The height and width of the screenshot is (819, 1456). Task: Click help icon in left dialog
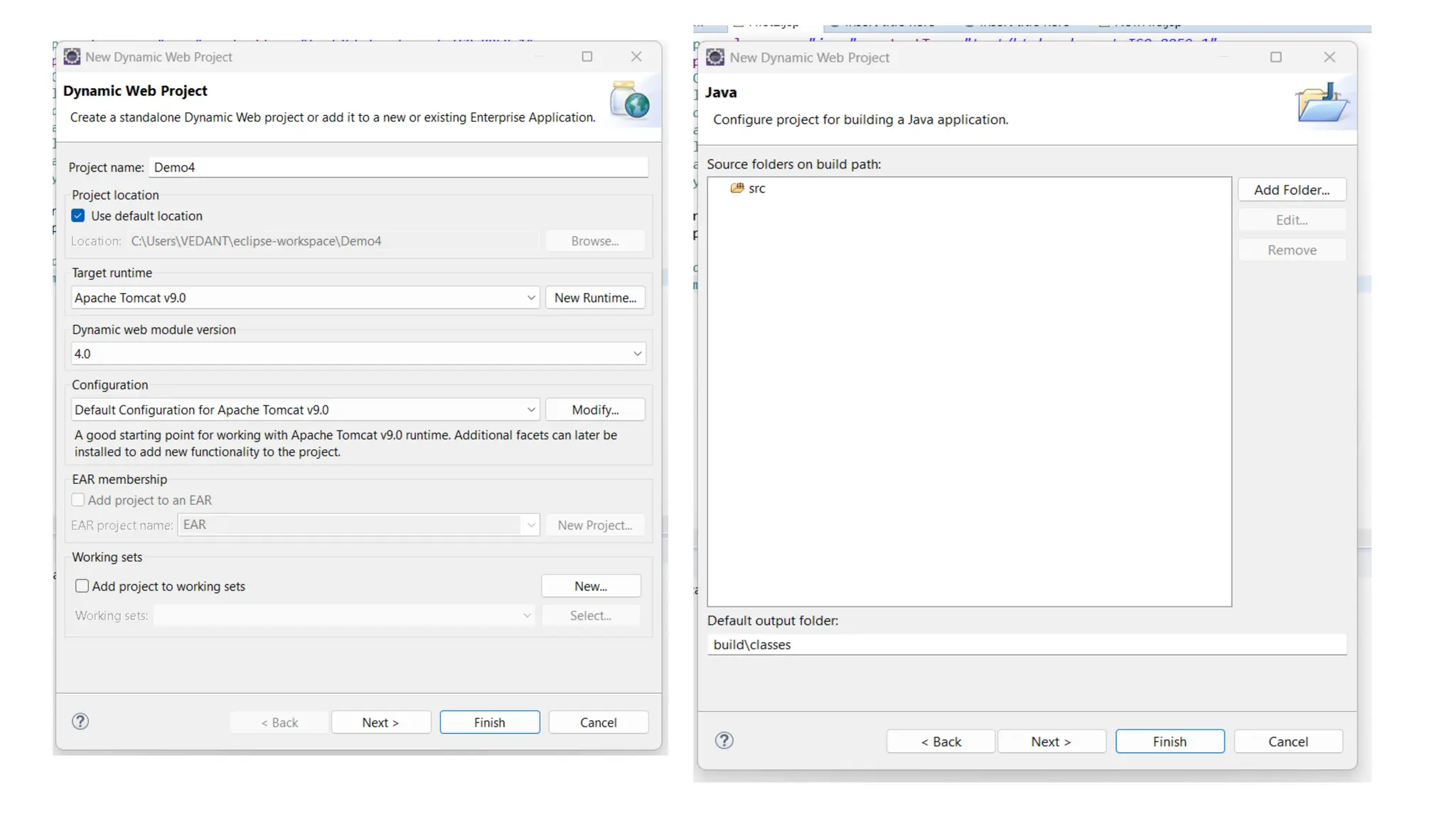coord(80,722)
